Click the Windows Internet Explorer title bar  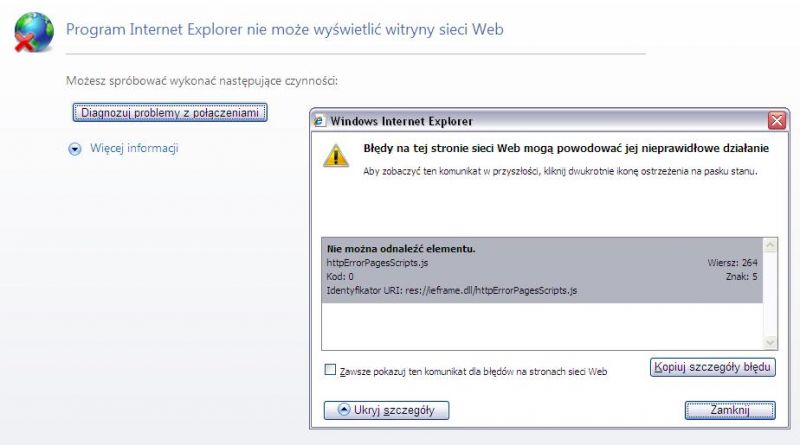(541, 121)
